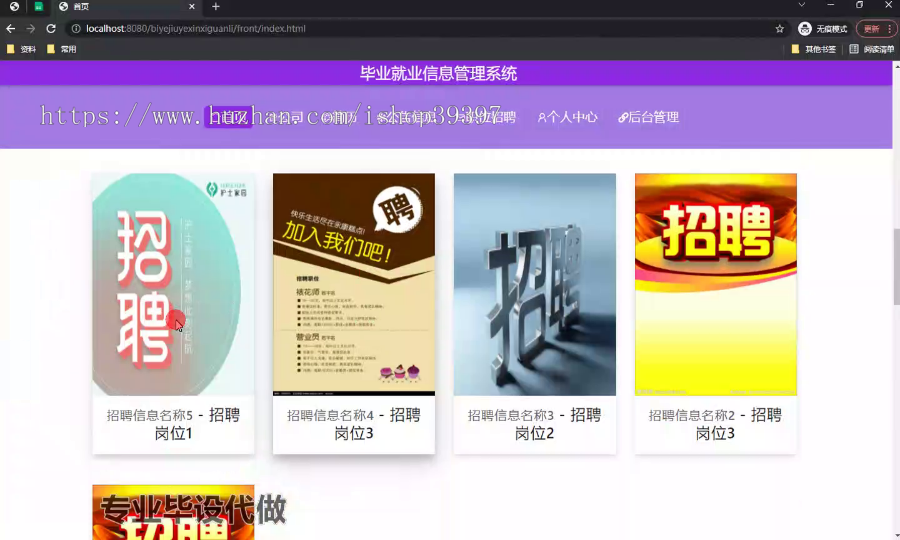900x540 pixels.
Task: Open the 其他书签 bookmarks folder
Action: (814, 49)
